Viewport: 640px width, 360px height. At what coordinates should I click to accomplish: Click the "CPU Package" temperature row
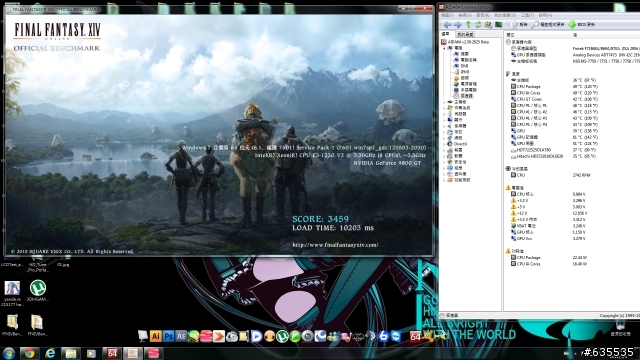click(x=554, y=87)
